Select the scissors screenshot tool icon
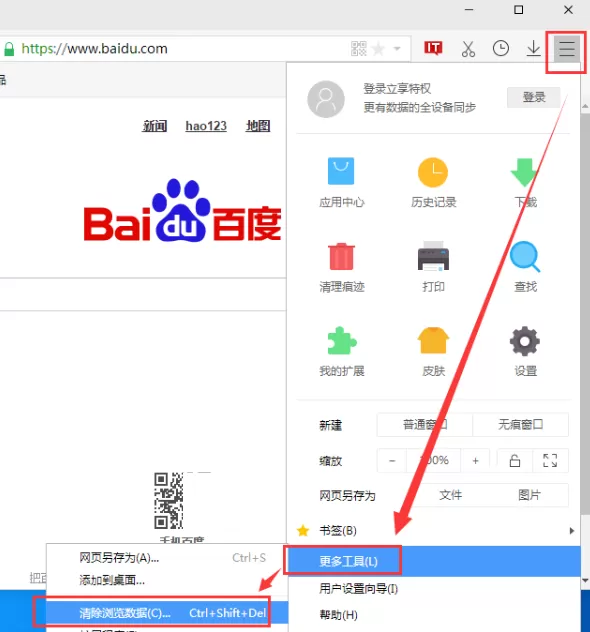The width and height of the screenshot is (590, 632). (468, 49)
